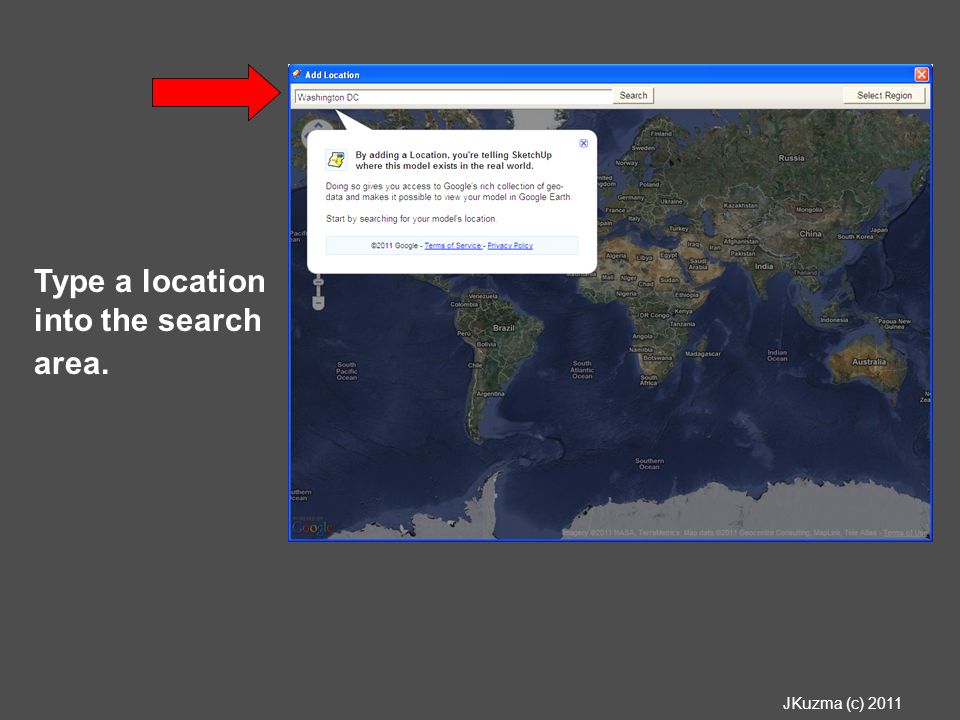Click the SketchUp icon in the title bar

click(x=297, y=74)
